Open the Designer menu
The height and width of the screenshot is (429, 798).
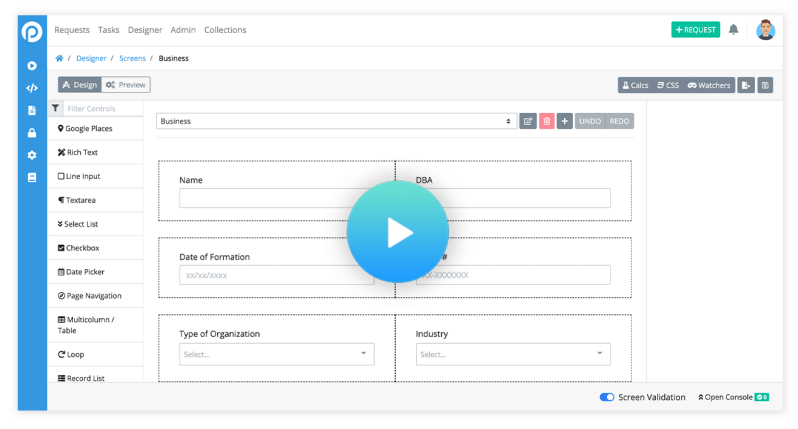145,30
